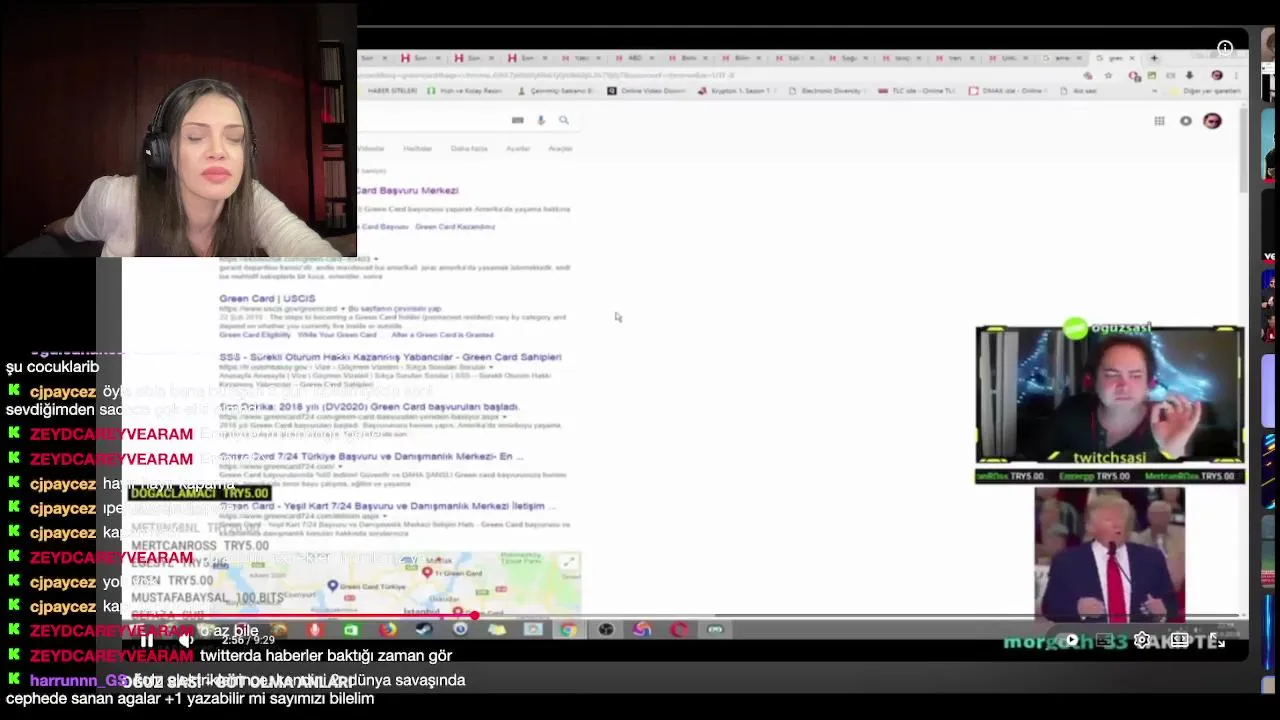
Task: Click the Google account avatar
Action: click(1212, 121)
